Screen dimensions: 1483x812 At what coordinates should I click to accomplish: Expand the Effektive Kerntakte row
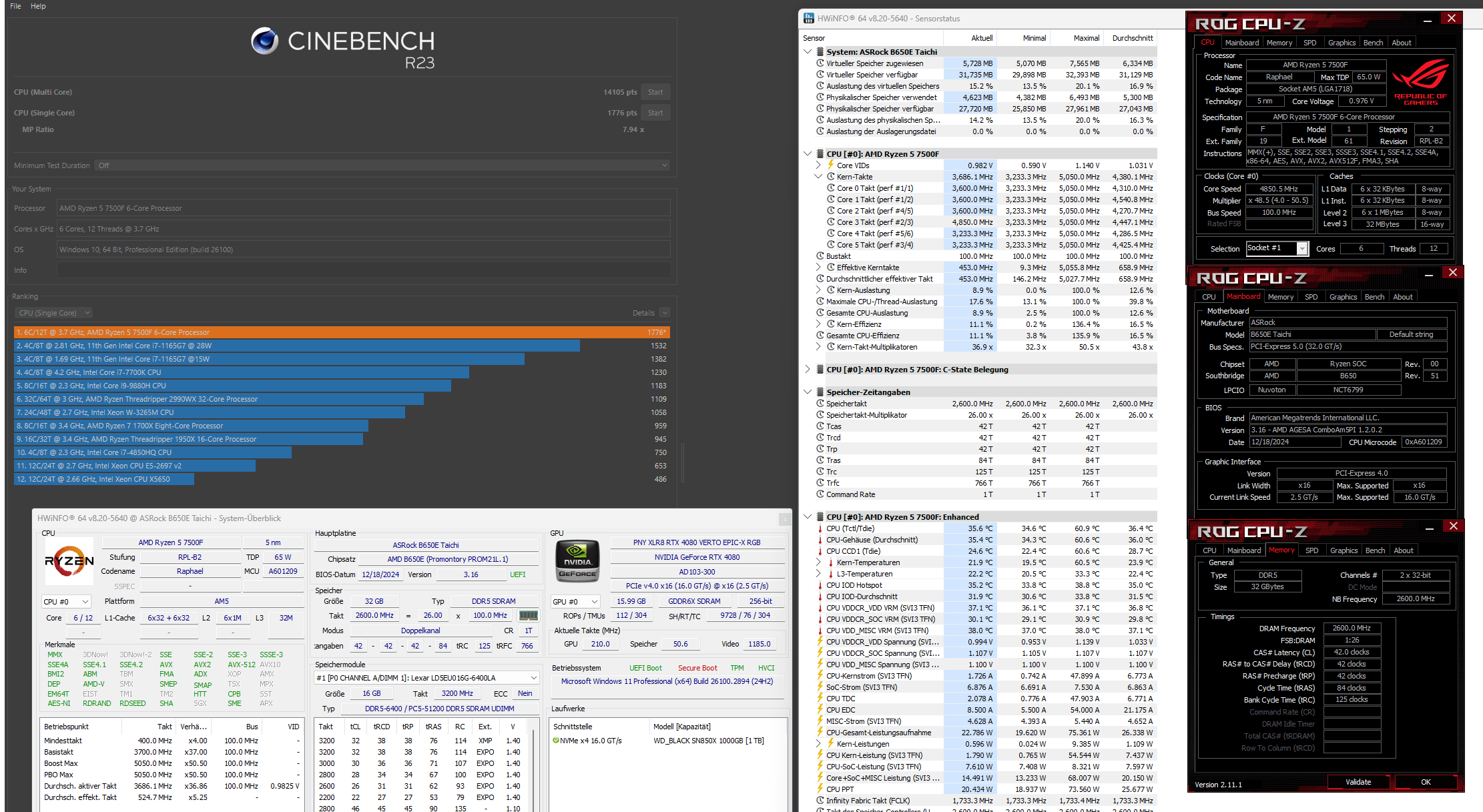(x=818, y=267)
